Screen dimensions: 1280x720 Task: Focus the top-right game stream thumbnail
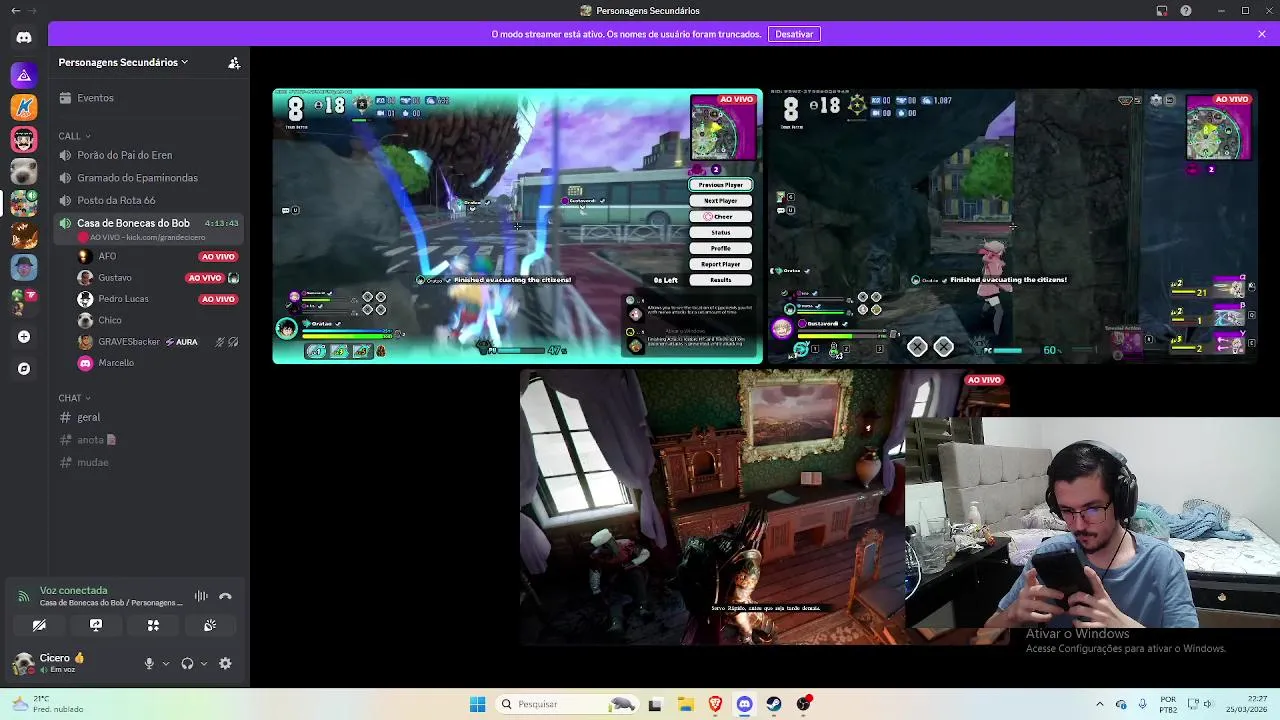point(1012,226)
